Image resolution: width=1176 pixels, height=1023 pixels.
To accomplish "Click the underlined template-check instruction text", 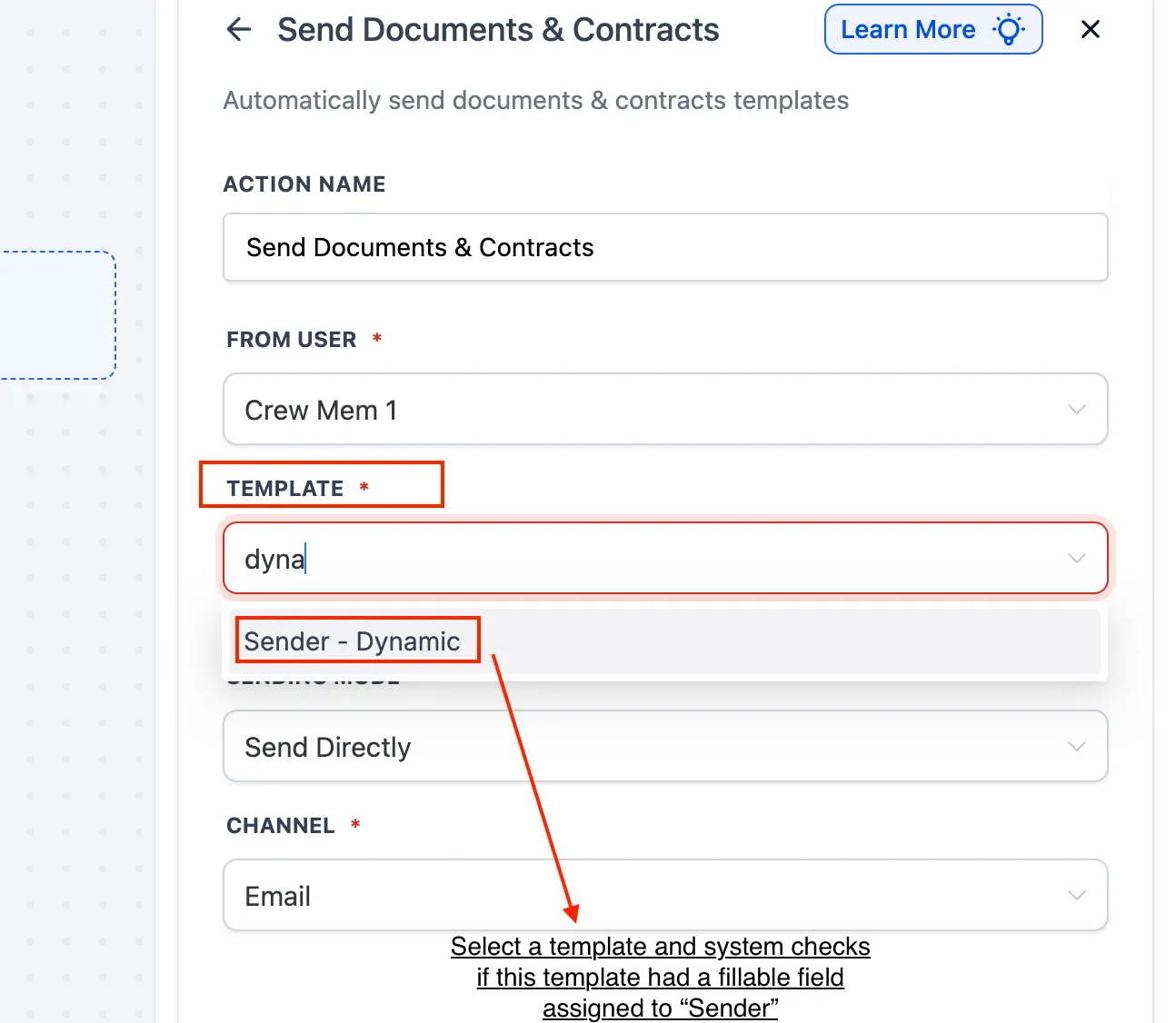I will [660, 977].
